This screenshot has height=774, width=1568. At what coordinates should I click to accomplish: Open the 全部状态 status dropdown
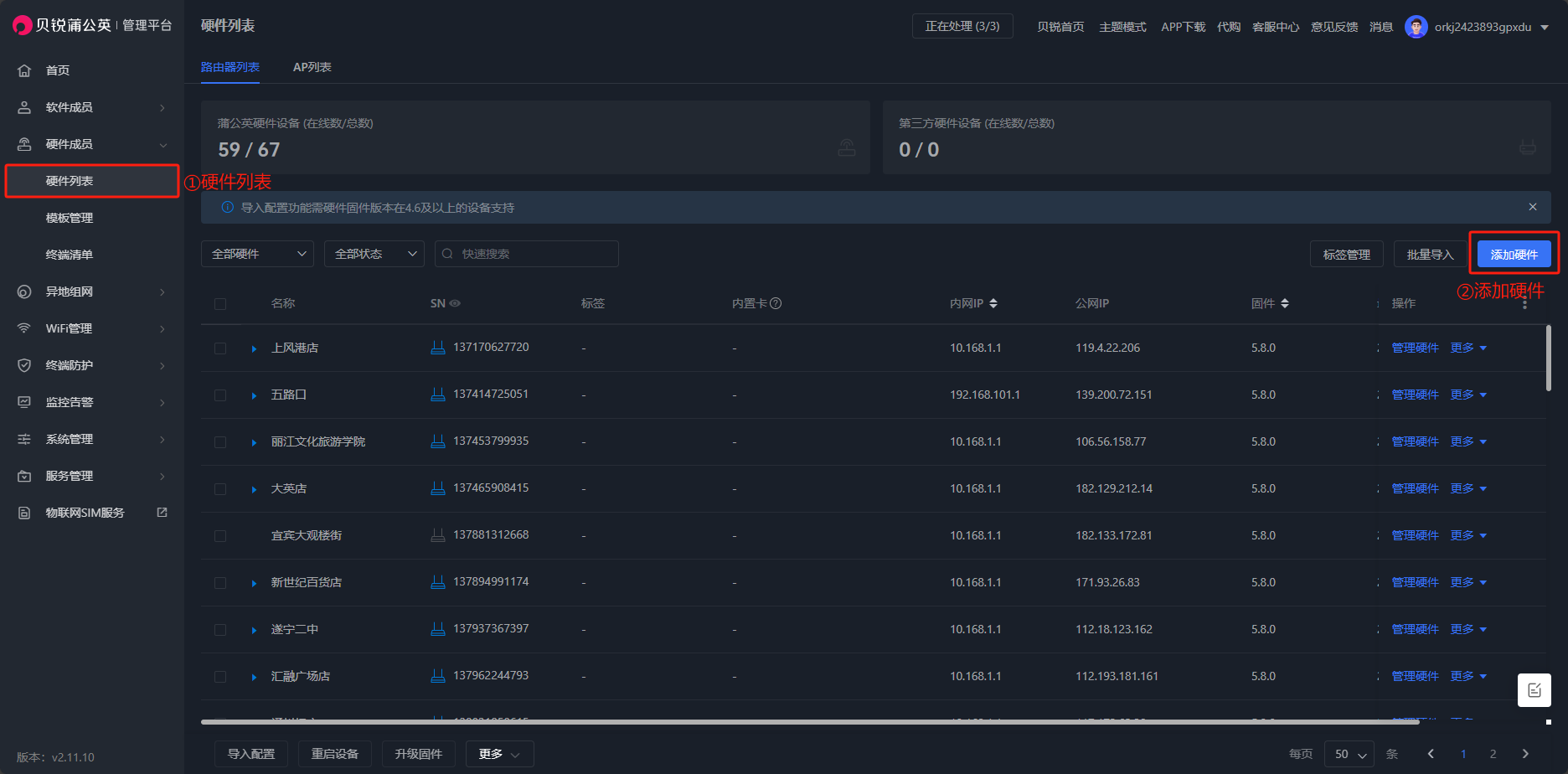[374, 254]
